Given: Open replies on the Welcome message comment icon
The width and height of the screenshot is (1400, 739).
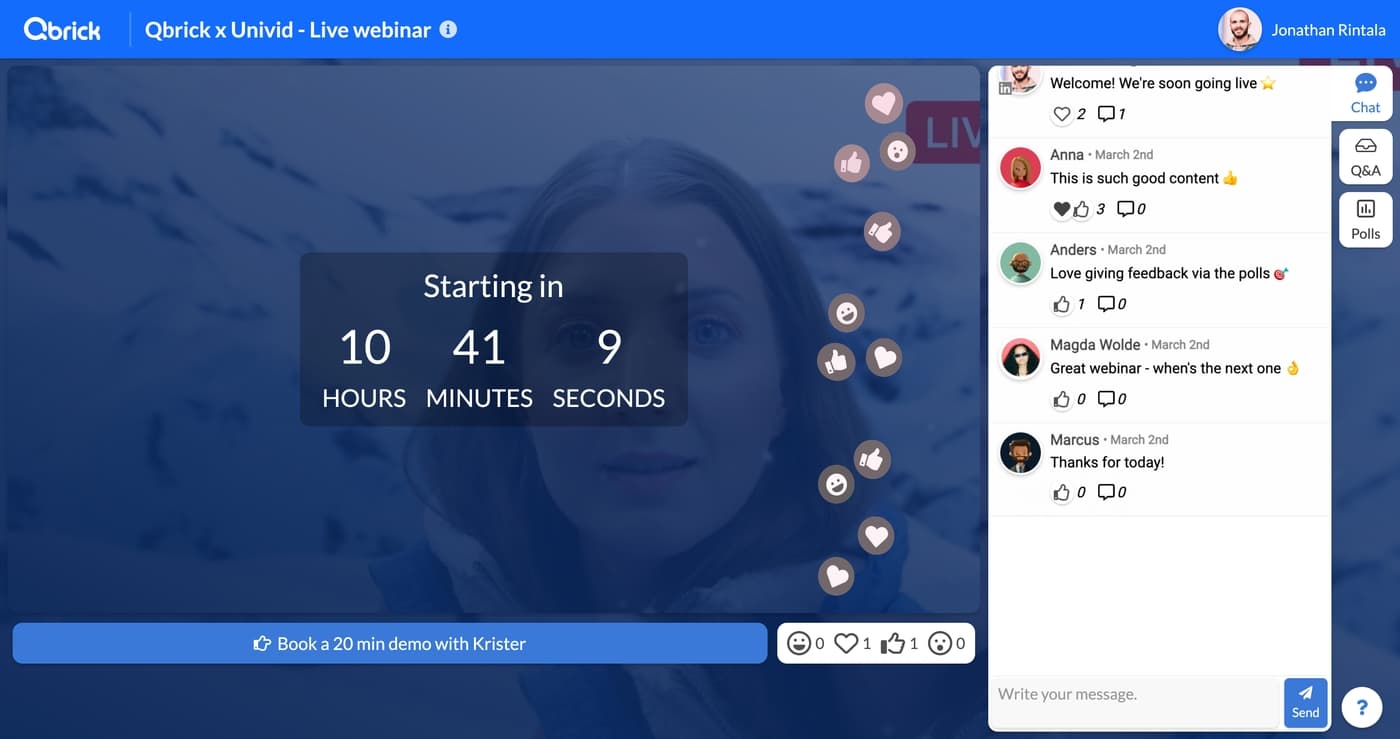Looking at the screenshot, I should pyautogui.click(x=1104, y=113).
